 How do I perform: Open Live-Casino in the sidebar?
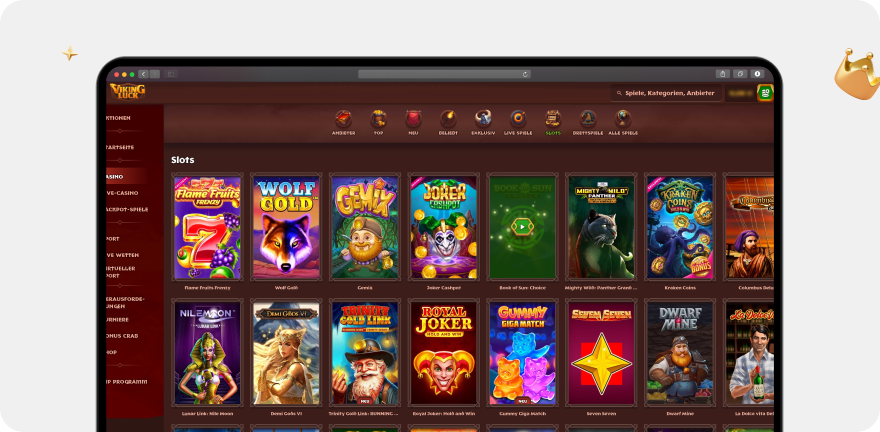click(122, 192)
